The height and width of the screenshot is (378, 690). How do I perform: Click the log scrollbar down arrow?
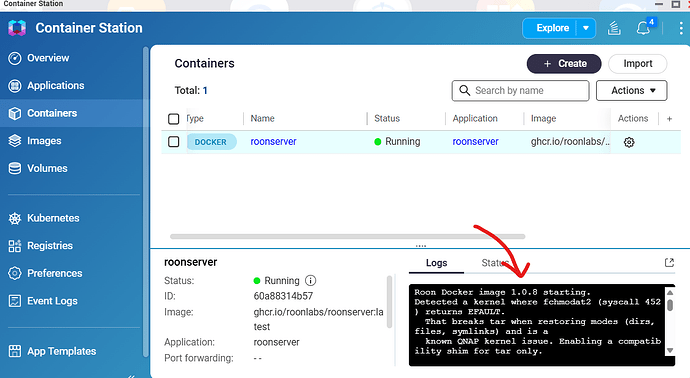pyautogui.click(x=670, y=351)
